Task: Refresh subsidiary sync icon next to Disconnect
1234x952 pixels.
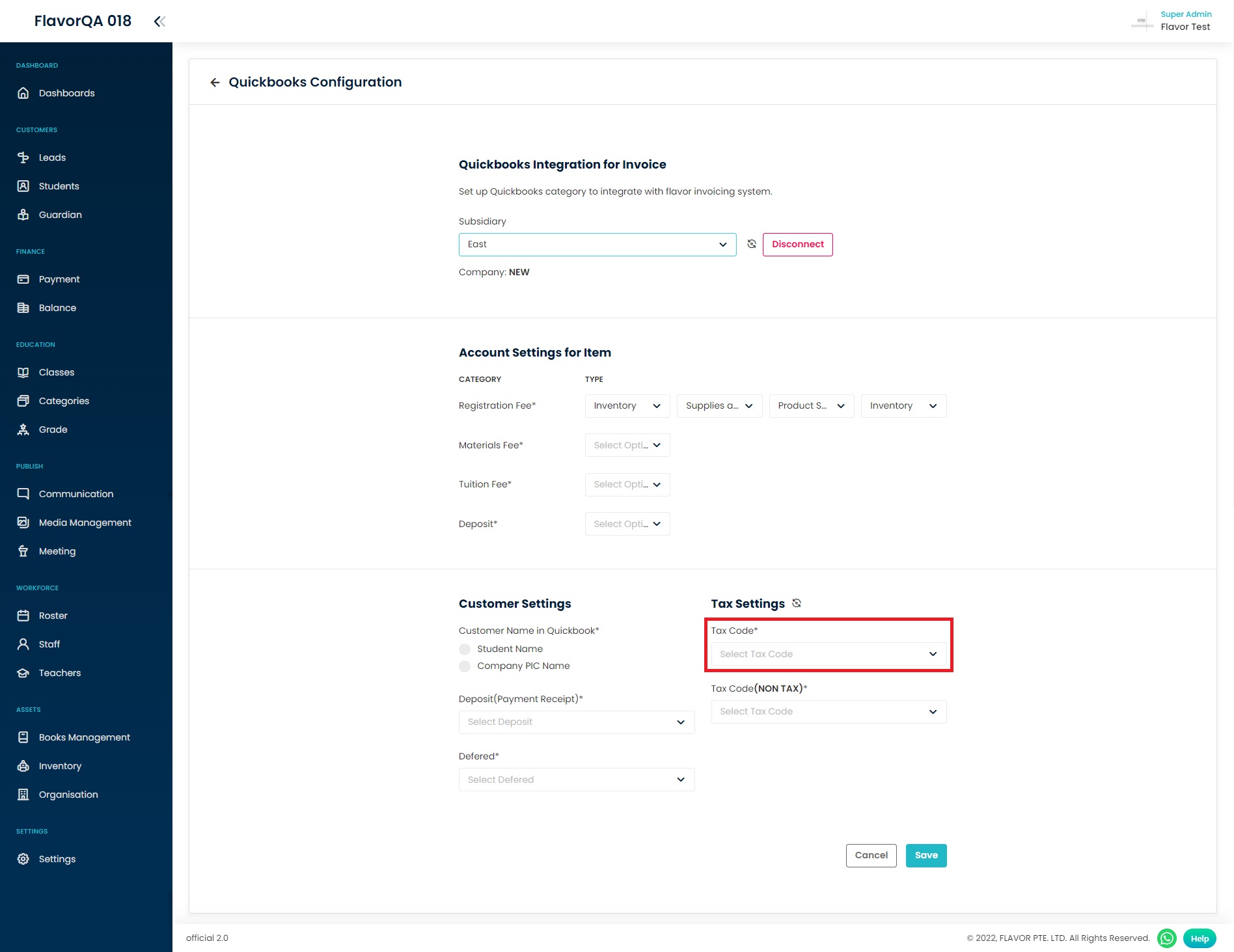Action: [752, 244]
